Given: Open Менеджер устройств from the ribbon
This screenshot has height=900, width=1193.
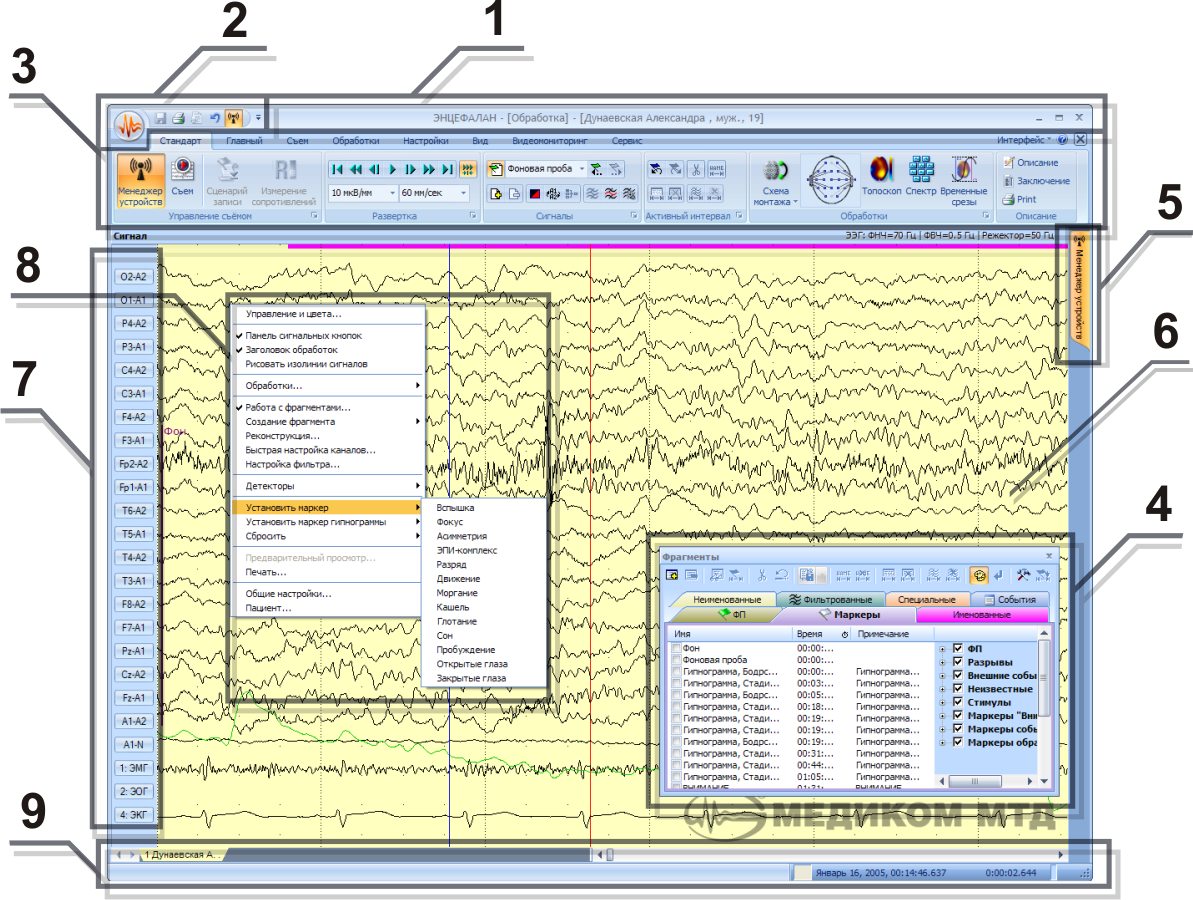Looking at the screenshot, I should (141, 181).
